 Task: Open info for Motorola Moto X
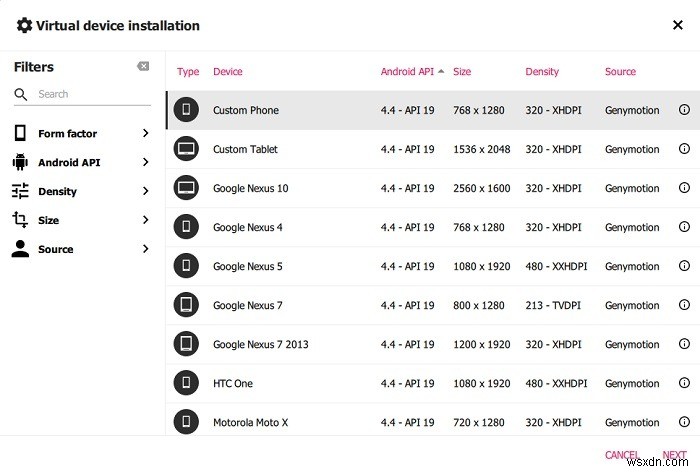pos(684,422)
